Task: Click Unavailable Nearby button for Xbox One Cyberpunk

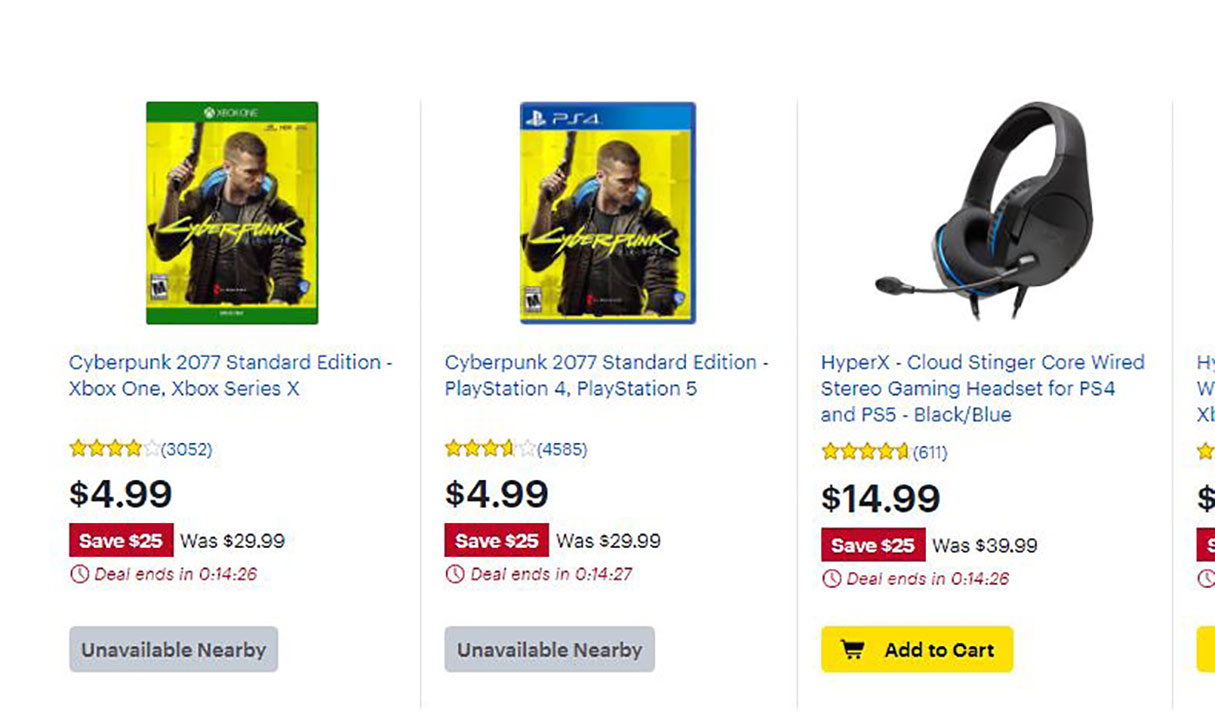Action: click(174, 650)
